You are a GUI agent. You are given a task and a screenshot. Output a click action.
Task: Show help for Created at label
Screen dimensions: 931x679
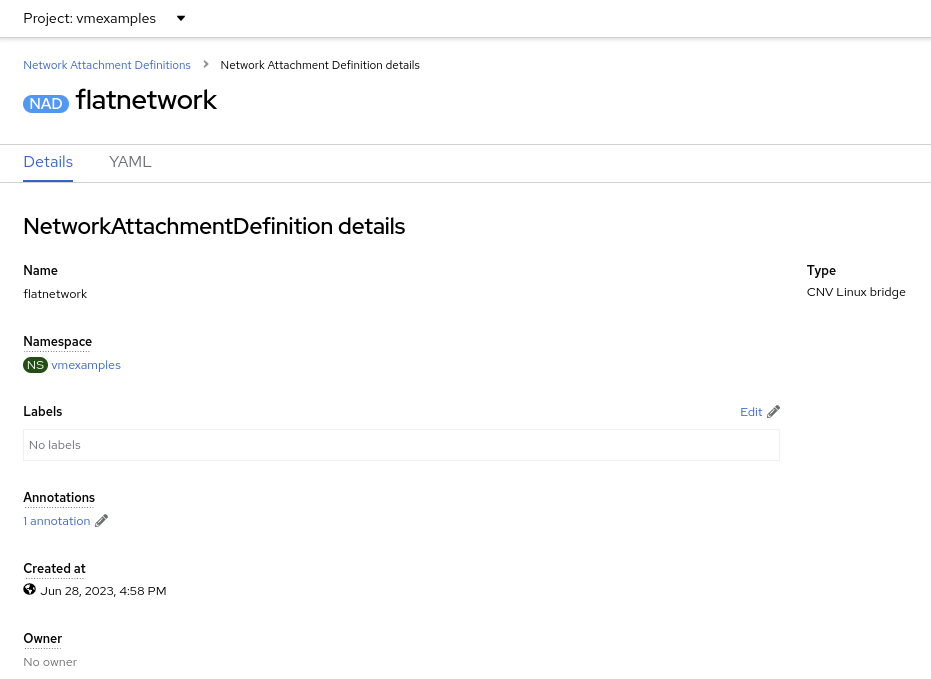54,569
